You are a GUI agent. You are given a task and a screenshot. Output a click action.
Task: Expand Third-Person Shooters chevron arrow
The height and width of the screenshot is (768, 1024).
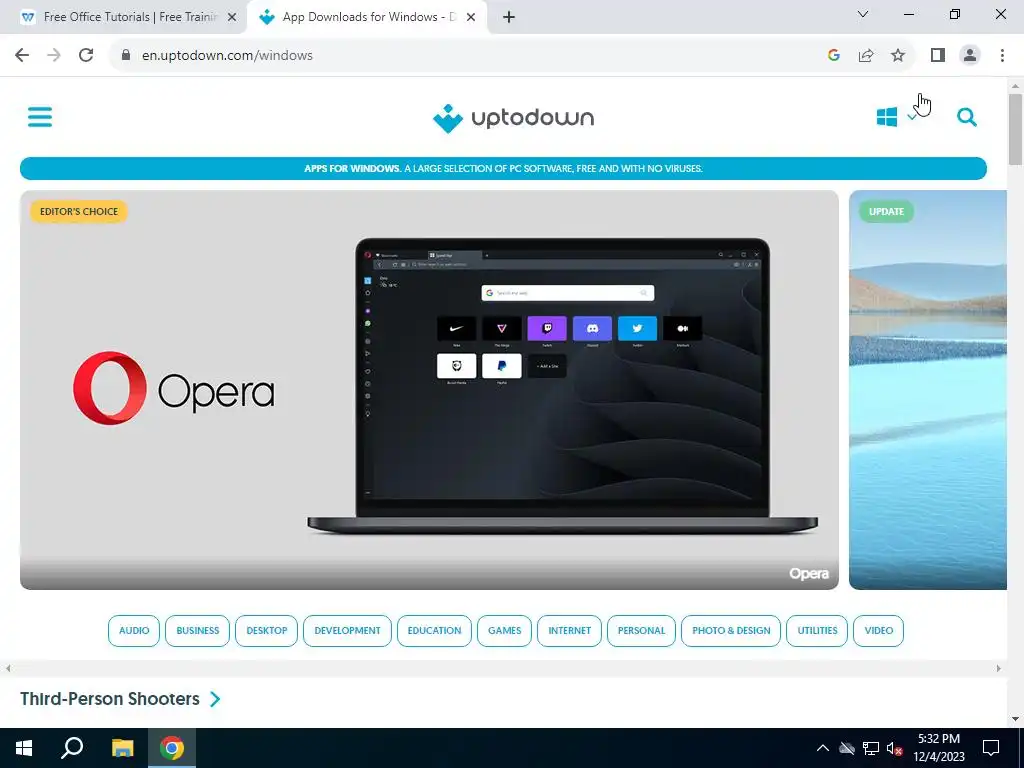(215, 699)
